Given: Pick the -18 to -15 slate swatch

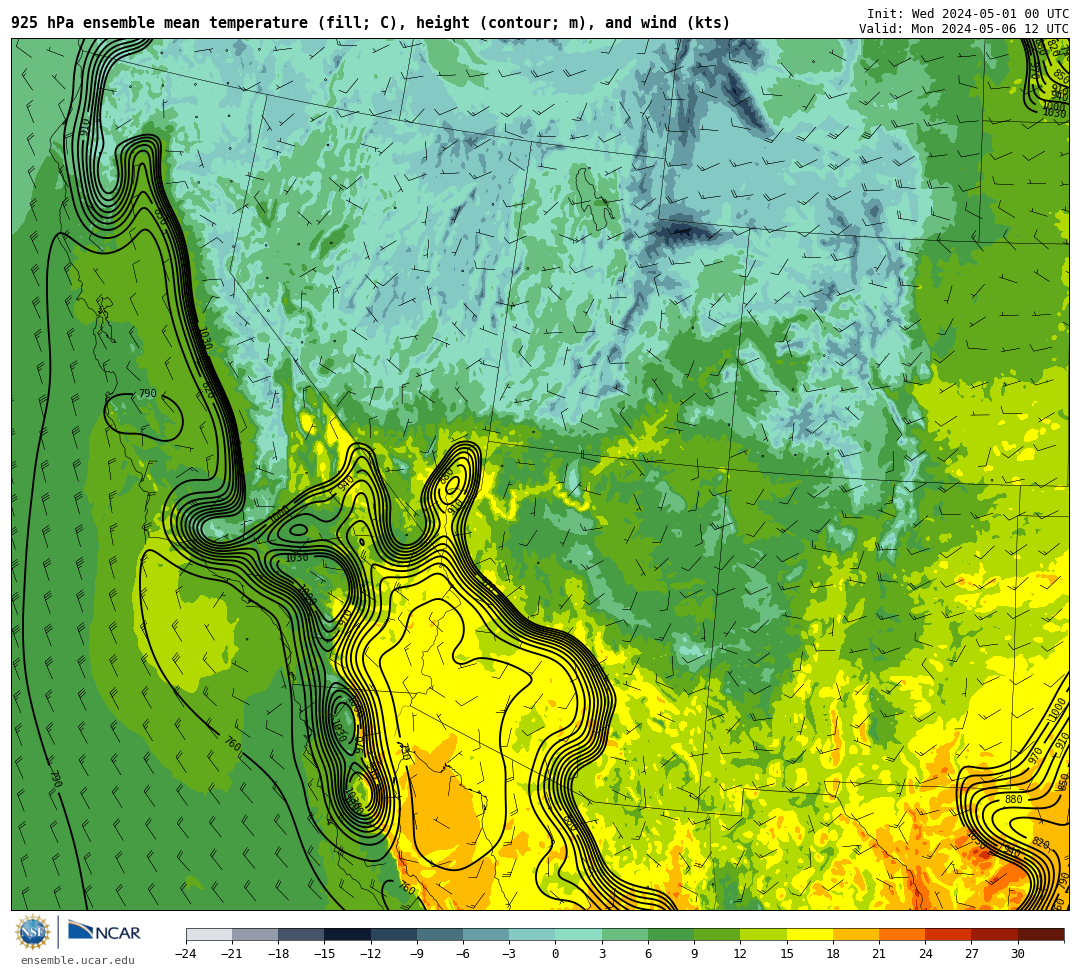Looking at the screenshot, I should point(302,934).
